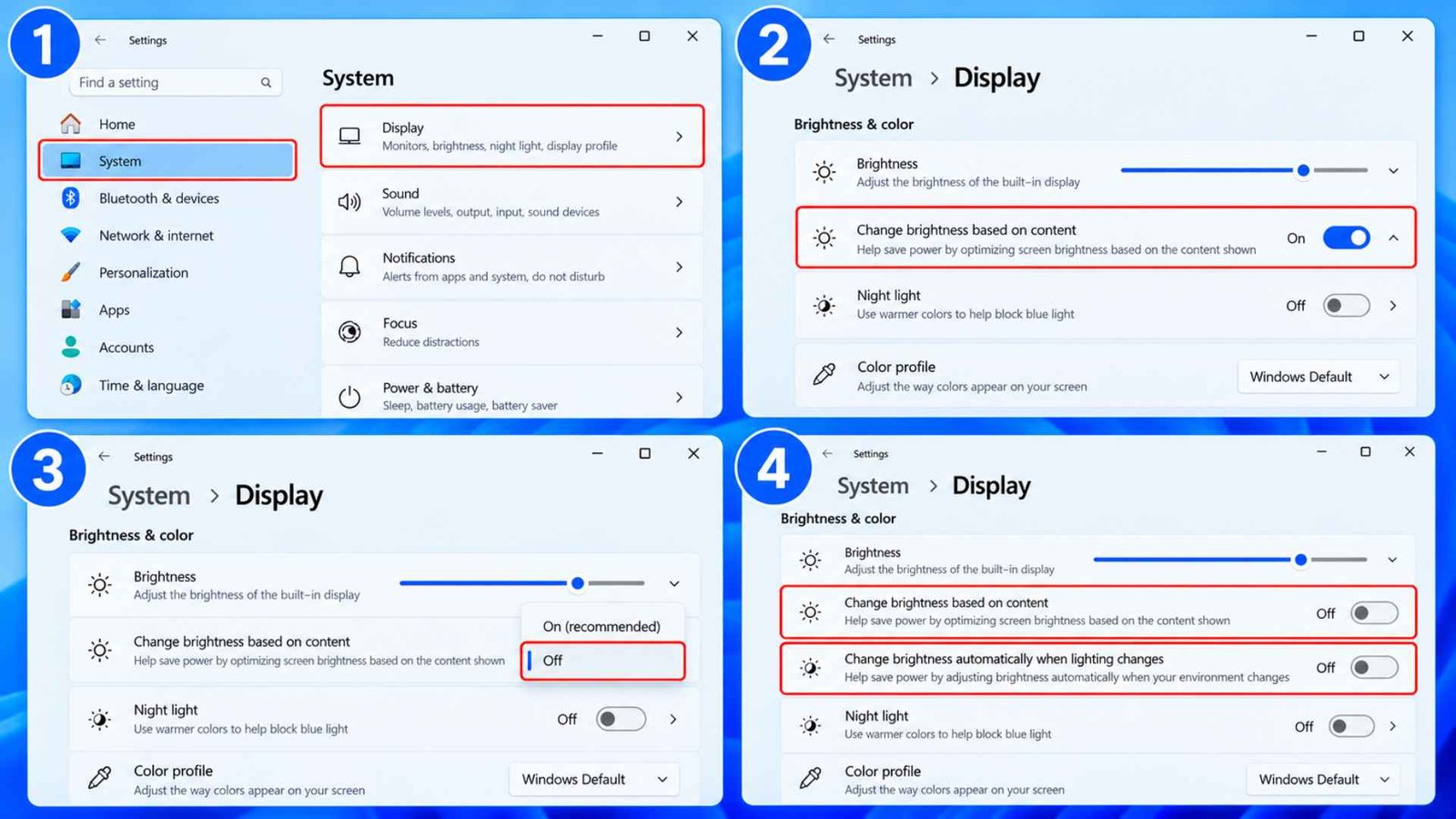
Task: Click brightness slider thumb in window 2
Action: (x=1303, y=170)
